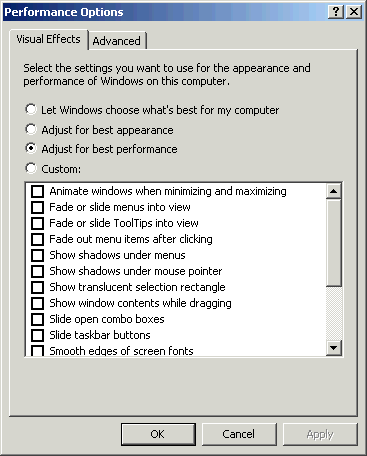Screen dimensions: 367x456
Task: Switch to the Advanced tab
Action: (117, 41)
